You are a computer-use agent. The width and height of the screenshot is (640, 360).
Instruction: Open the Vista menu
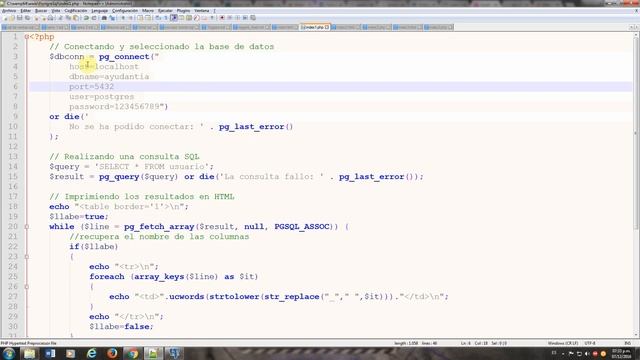[56, 11]
